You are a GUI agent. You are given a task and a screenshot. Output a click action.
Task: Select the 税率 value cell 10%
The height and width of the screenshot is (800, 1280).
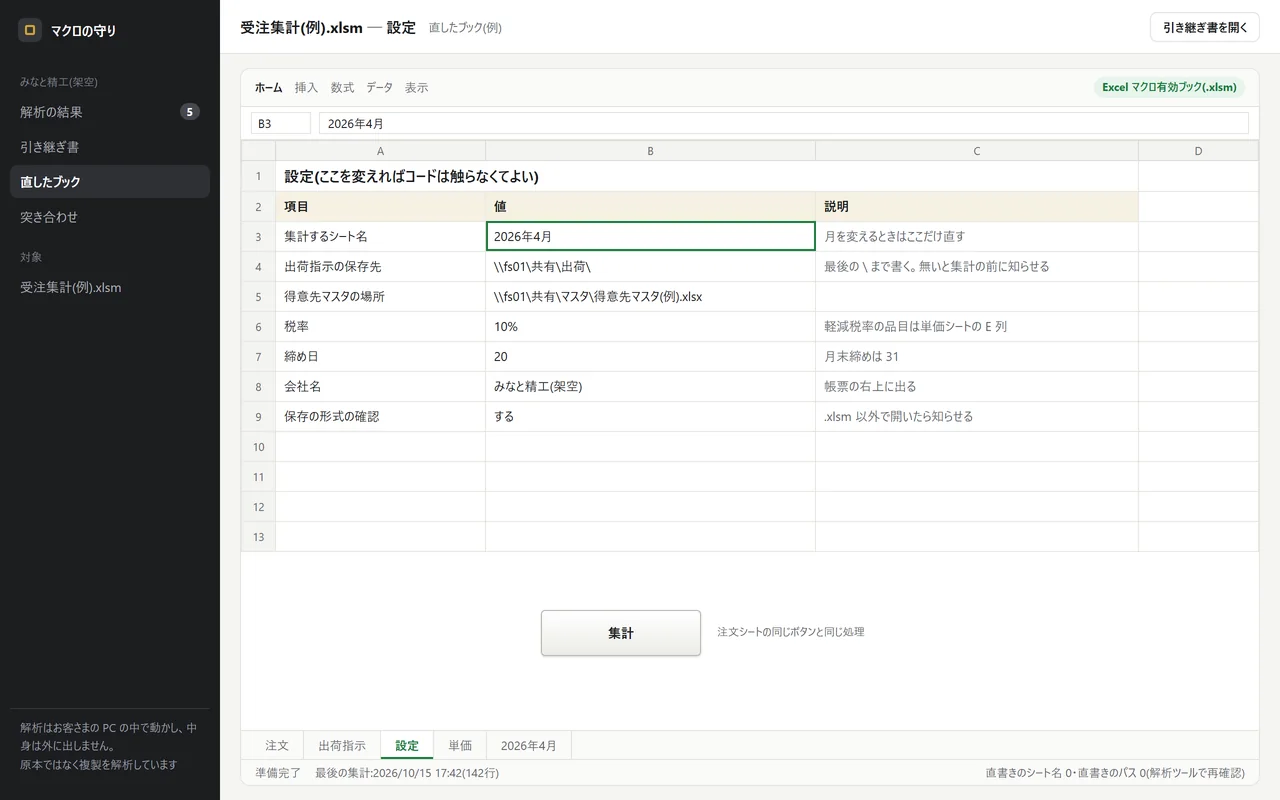(x=651, y=326)
